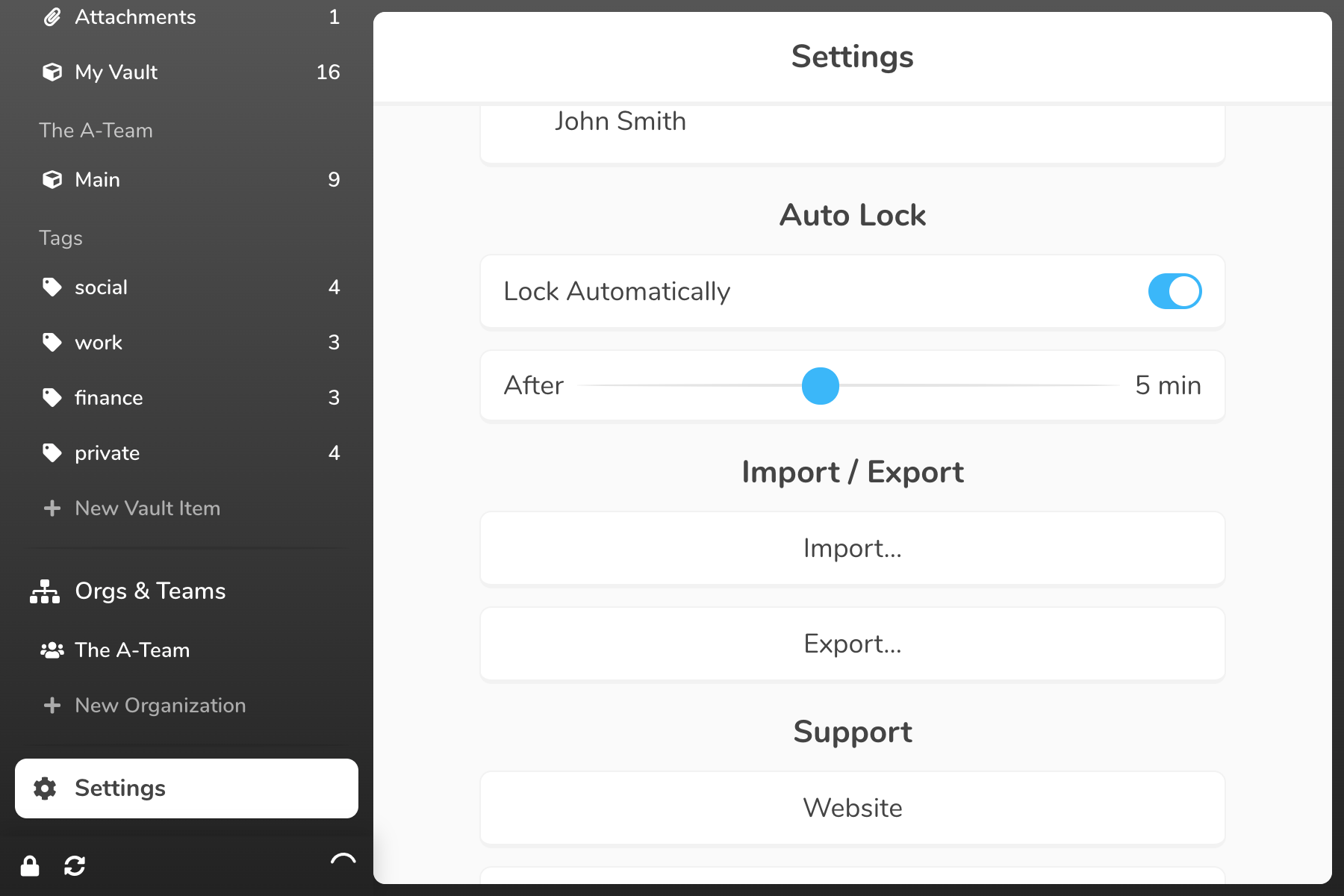Click the paperclip Attachments icon
This screenshot has height=896, width=1344.
click(52, 17)
